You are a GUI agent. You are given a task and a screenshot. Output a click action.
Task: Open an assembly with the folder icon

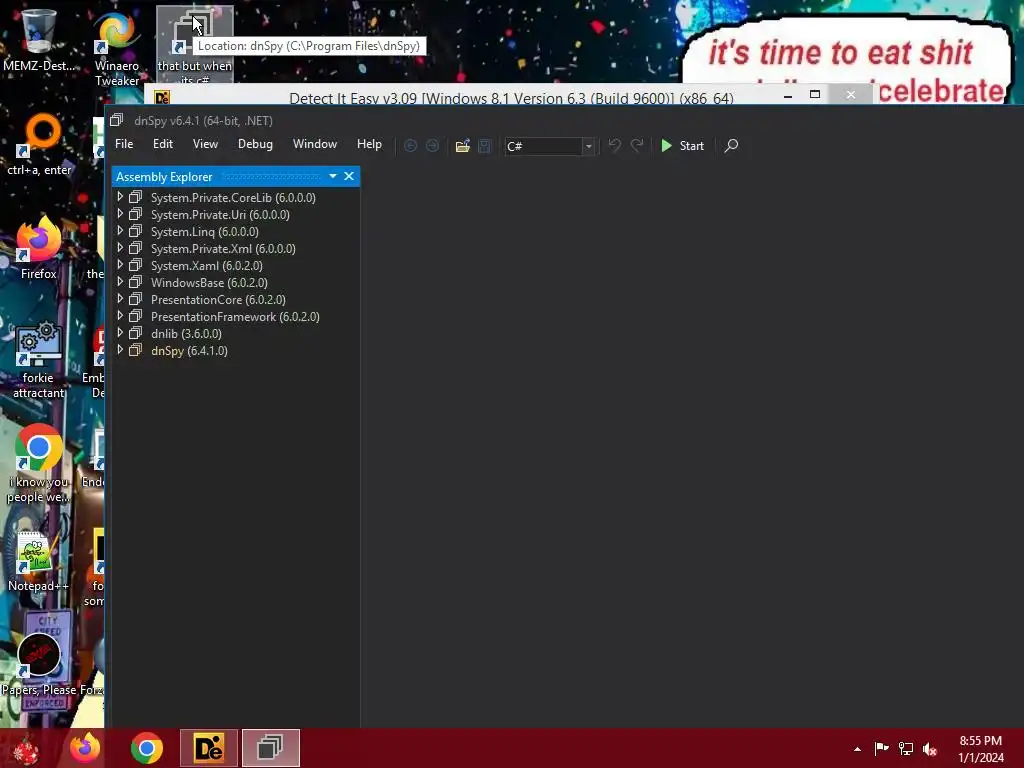pyautogui.click(x=462, y=146)
